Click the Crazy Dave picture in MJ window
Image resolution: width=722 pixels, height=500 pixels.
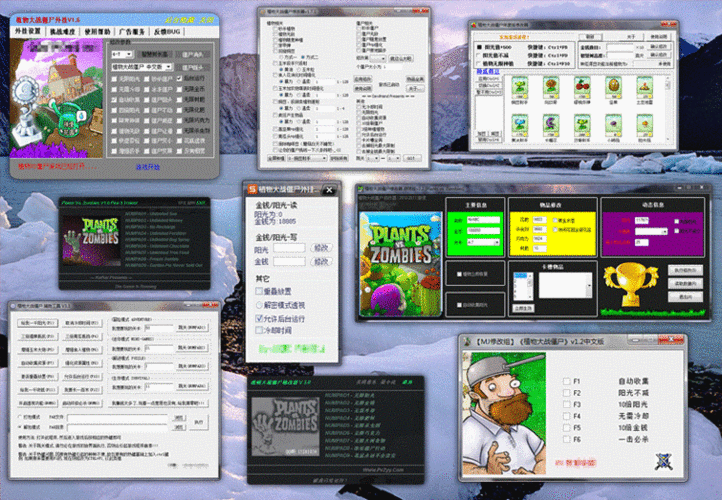[504, 413]
